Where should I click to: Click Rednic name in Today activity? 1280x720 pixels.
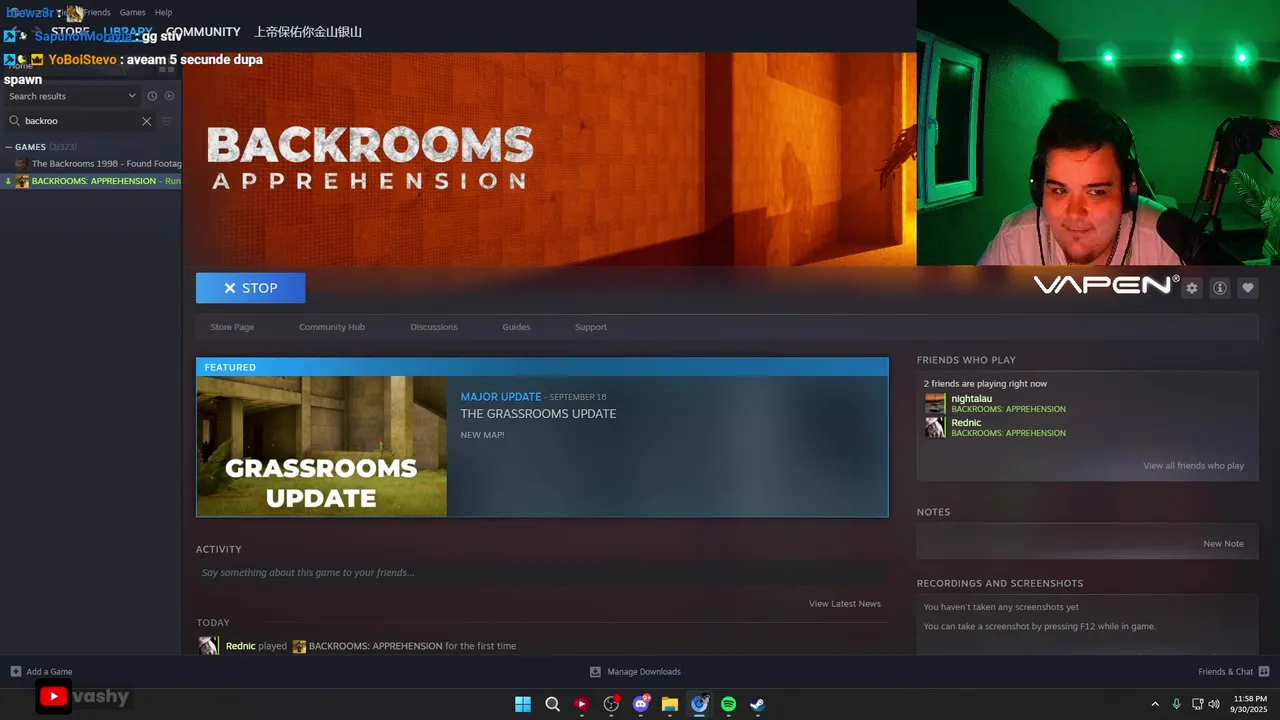point(240,646)
